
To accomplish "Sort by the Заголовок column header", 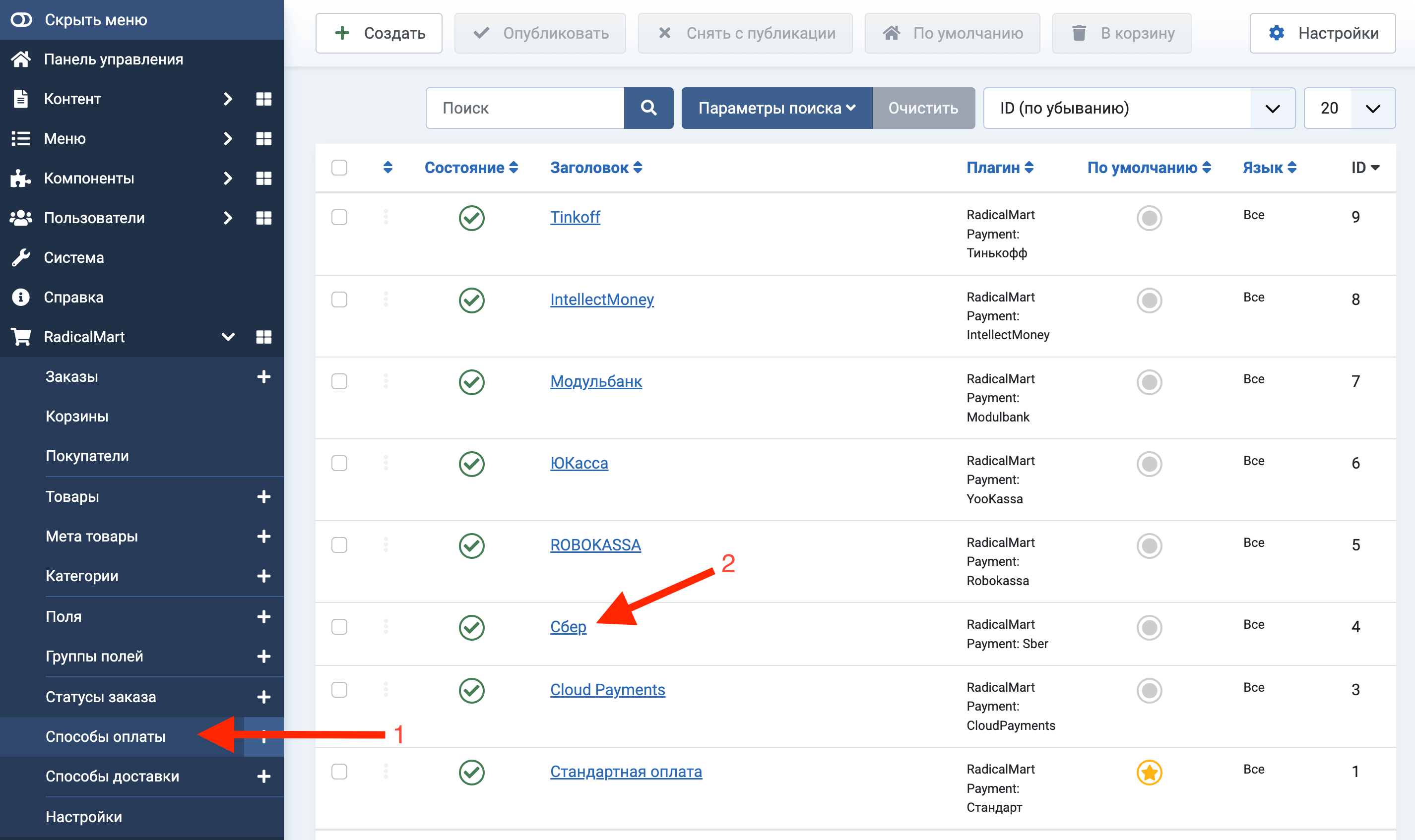I will tap(596, 168).
